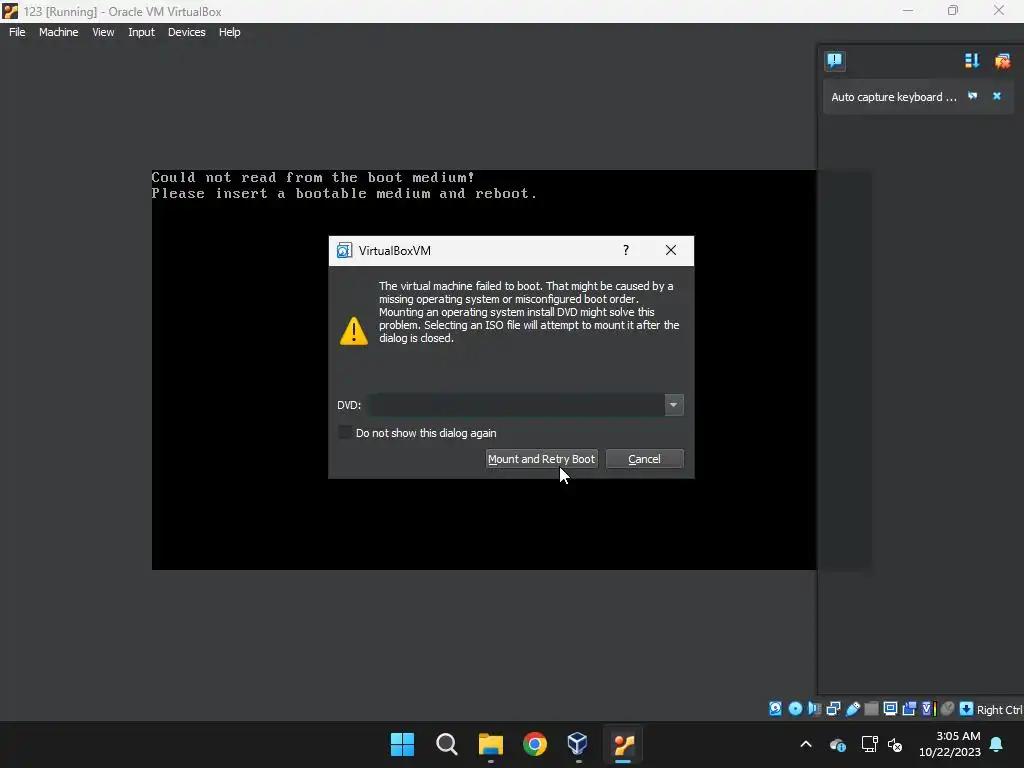Click the question mark help button in dialog

[x=626, y=250]
